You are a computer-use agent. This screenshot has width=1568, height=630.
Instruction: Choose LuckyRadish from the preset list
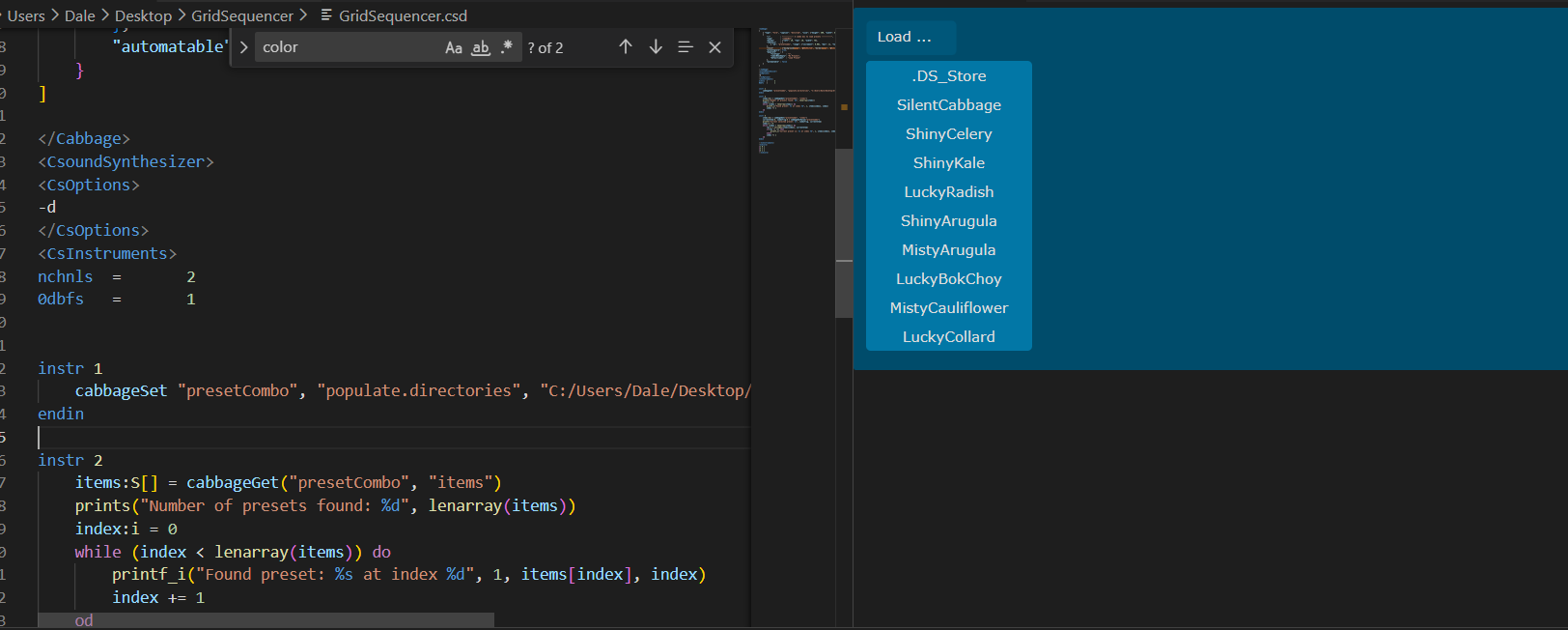click(x=948, y=192)
